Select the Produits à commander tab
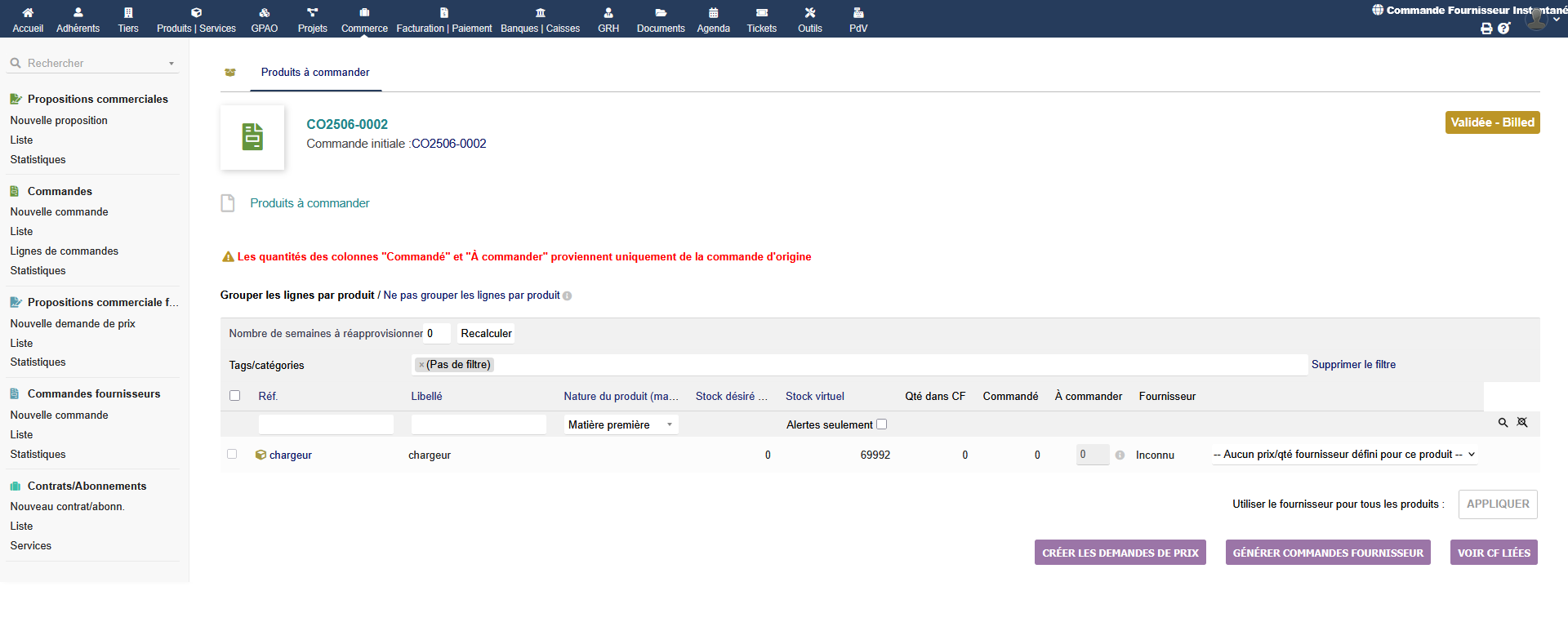 pyautogui.click(x=315, y=73)
